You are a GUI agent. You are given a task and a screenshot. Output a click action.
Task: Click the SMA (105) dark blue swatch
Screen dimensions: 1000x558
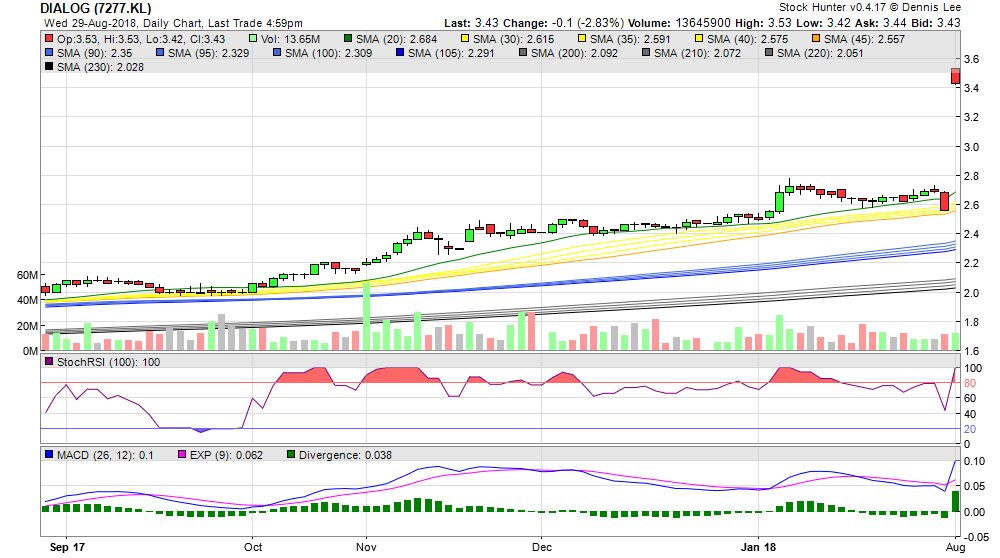point(400,53)
